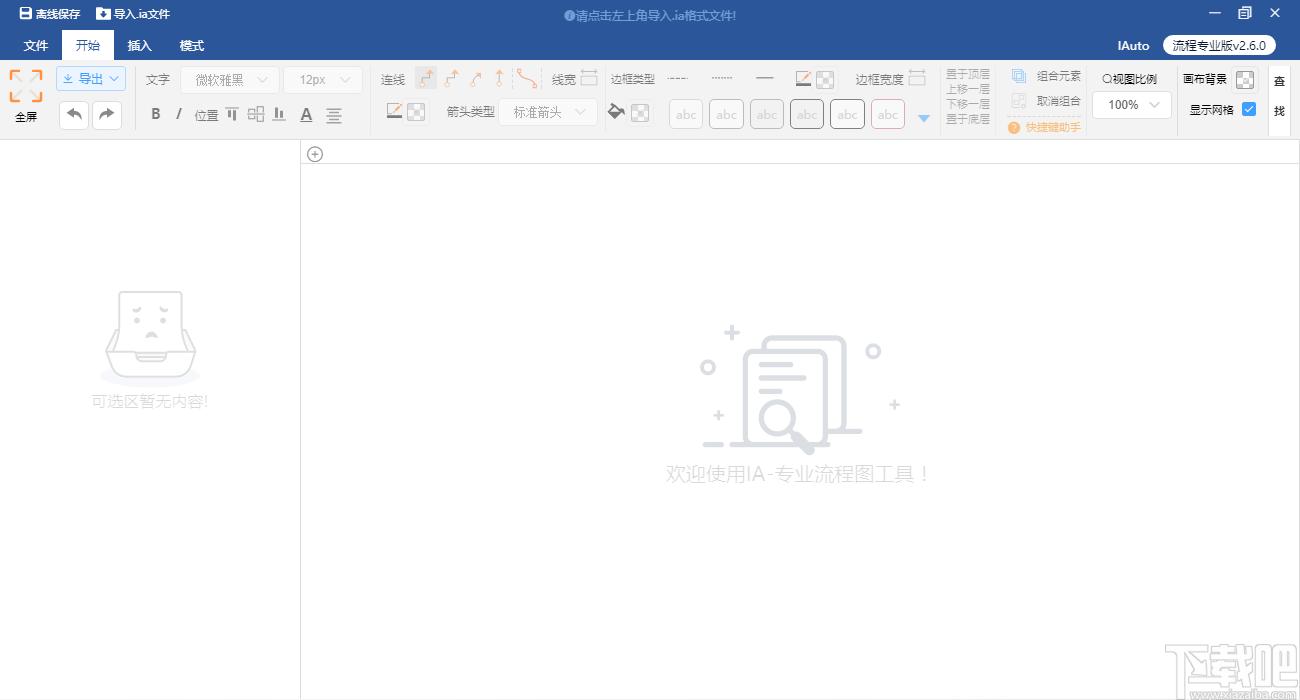Open the 导出 export dropdown
The image size is (1300, 700).
click(91, 79)
